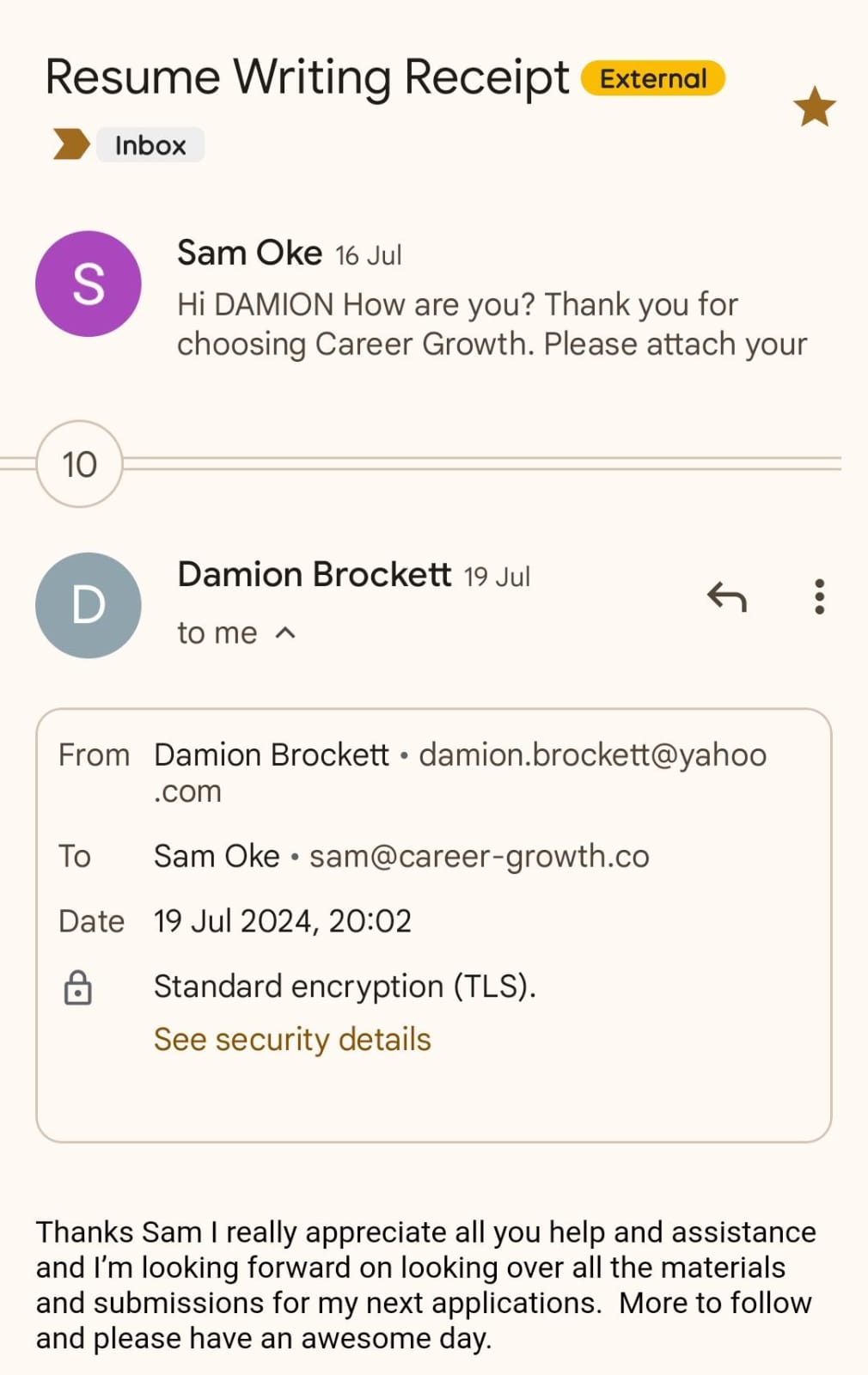
Task: Expand Sam Oke's collapsed message preview
Action: coord(492,324)
